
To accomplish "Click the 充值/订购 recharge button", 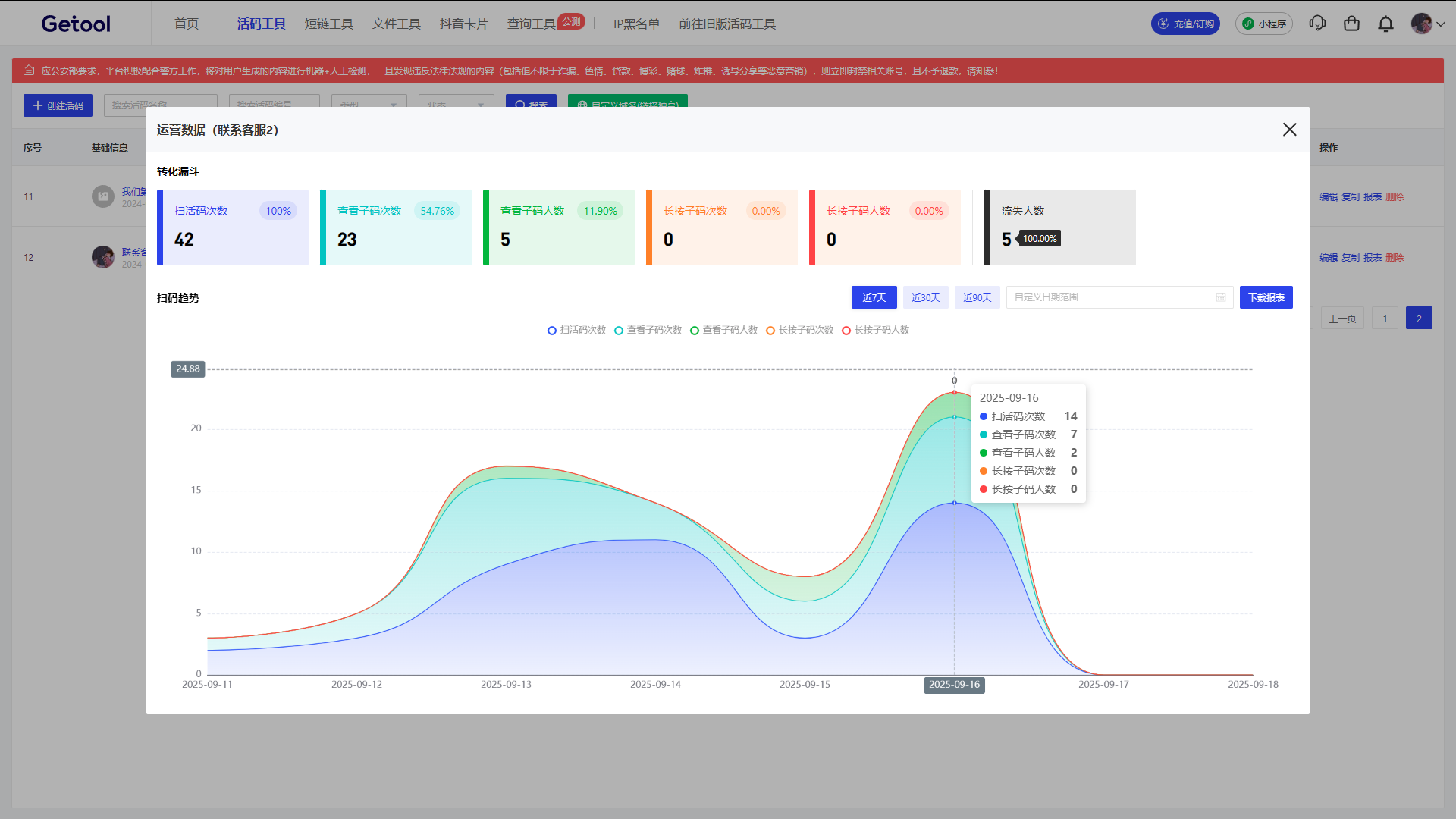I will [1185, 24].
